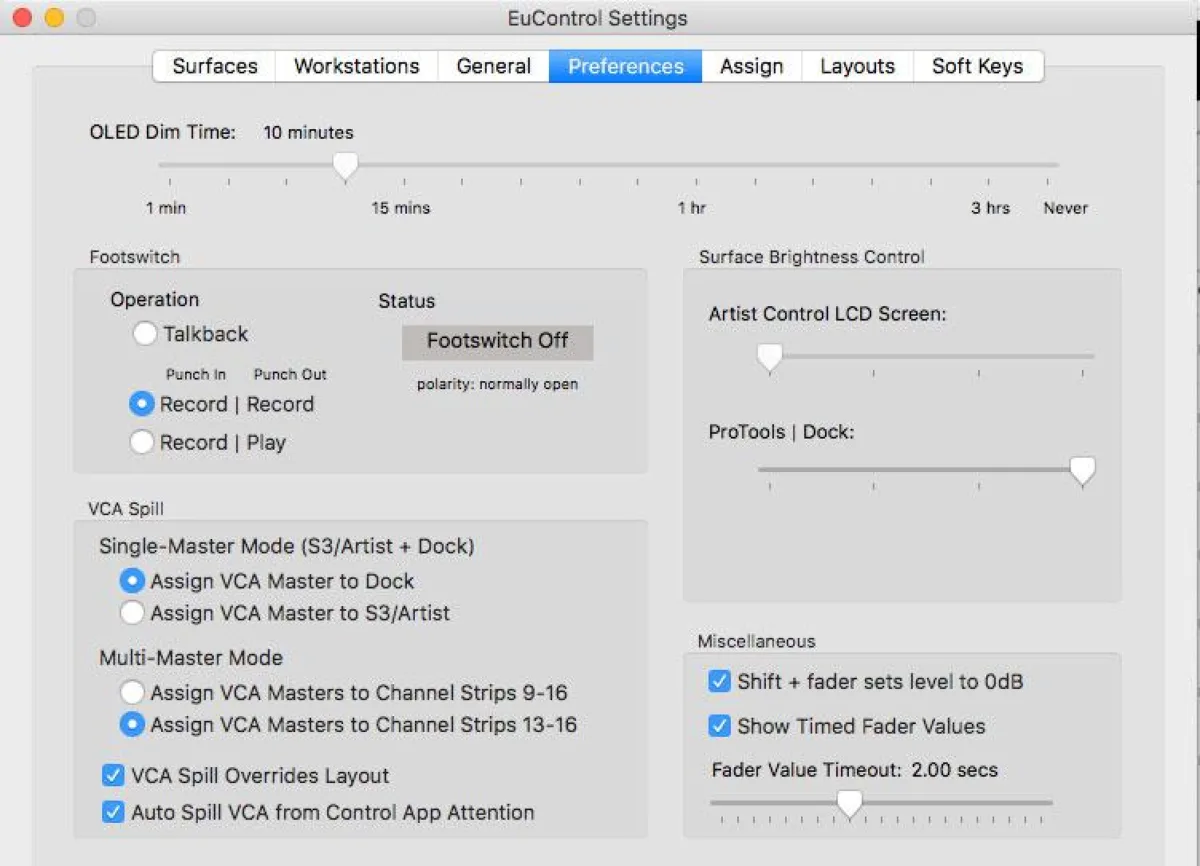Click the 1 min label on OLED scale

coord(166,208)
